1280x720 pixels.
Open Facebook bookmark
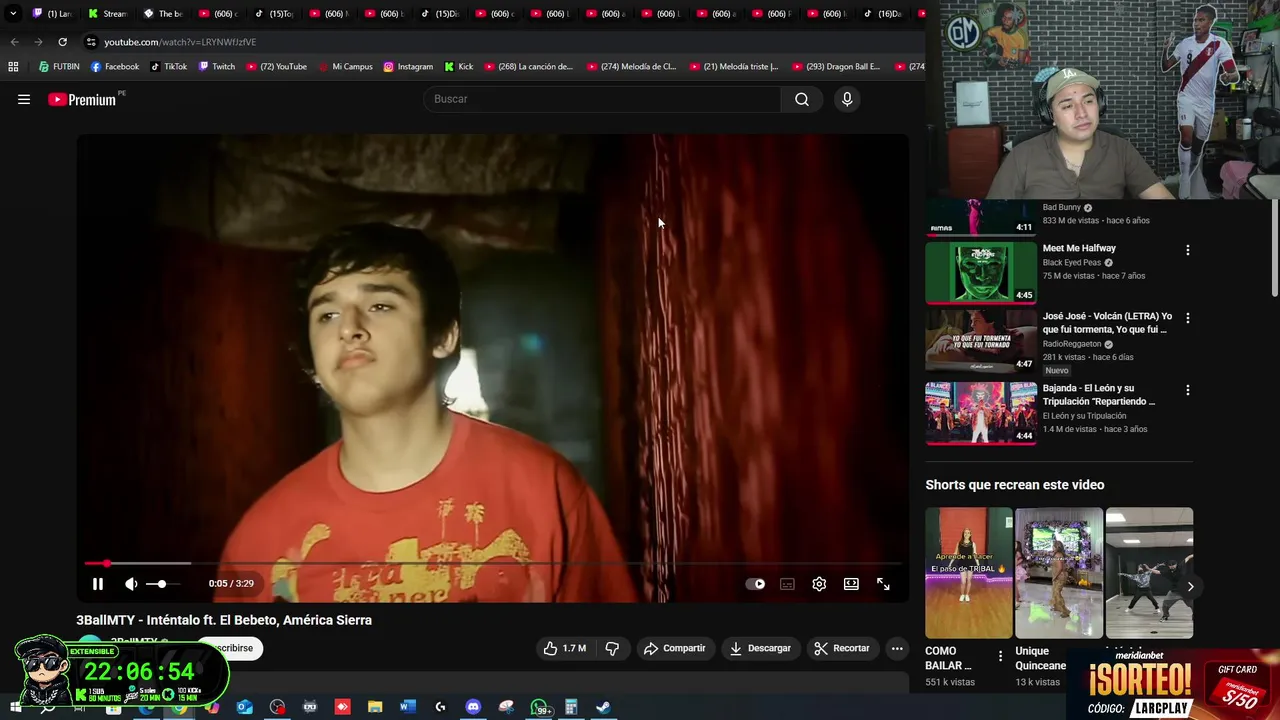[114, 67]
